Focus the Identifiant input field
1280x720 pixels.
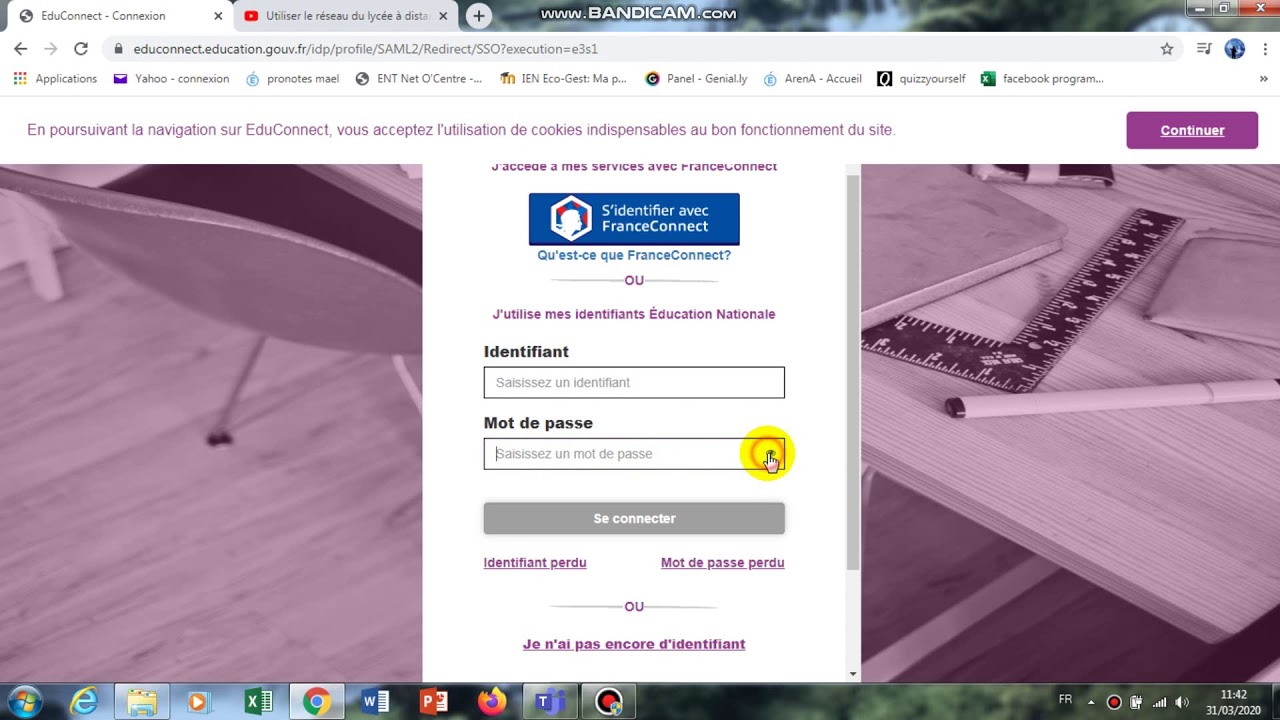click(634, 382)
